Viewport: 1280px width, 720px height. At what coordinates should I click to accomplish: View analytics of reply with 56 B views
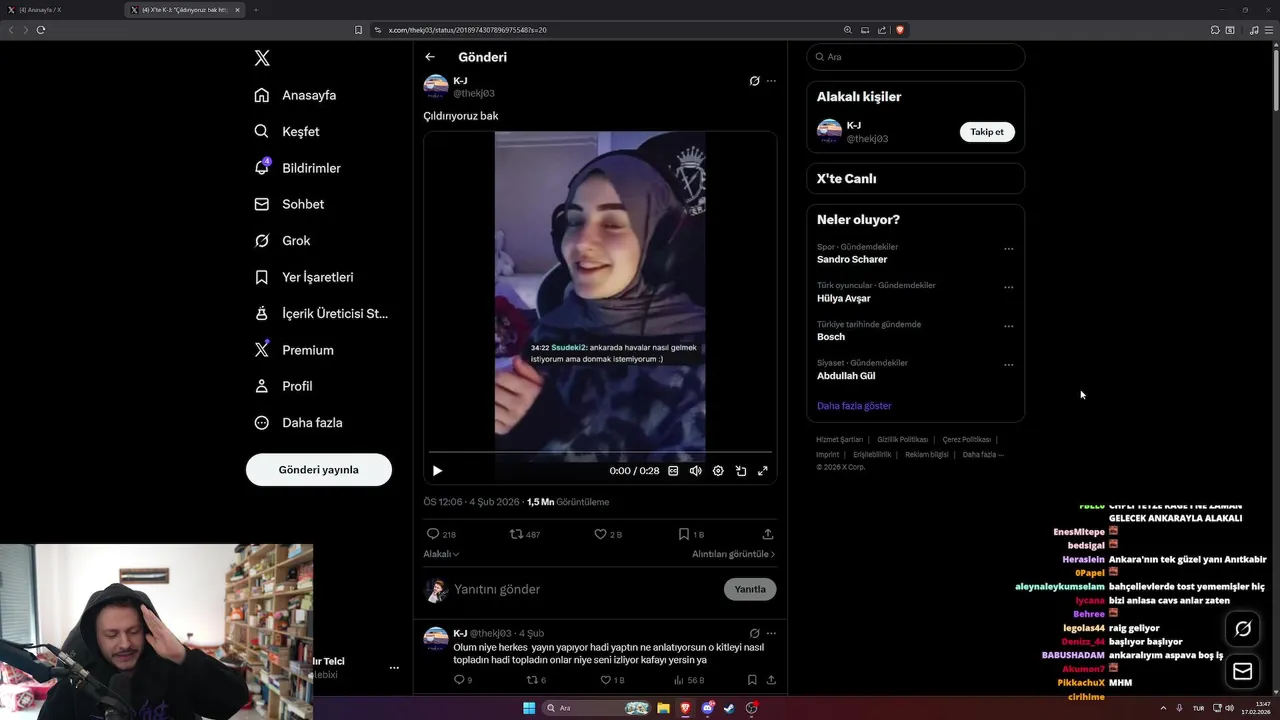click(689, 680)
